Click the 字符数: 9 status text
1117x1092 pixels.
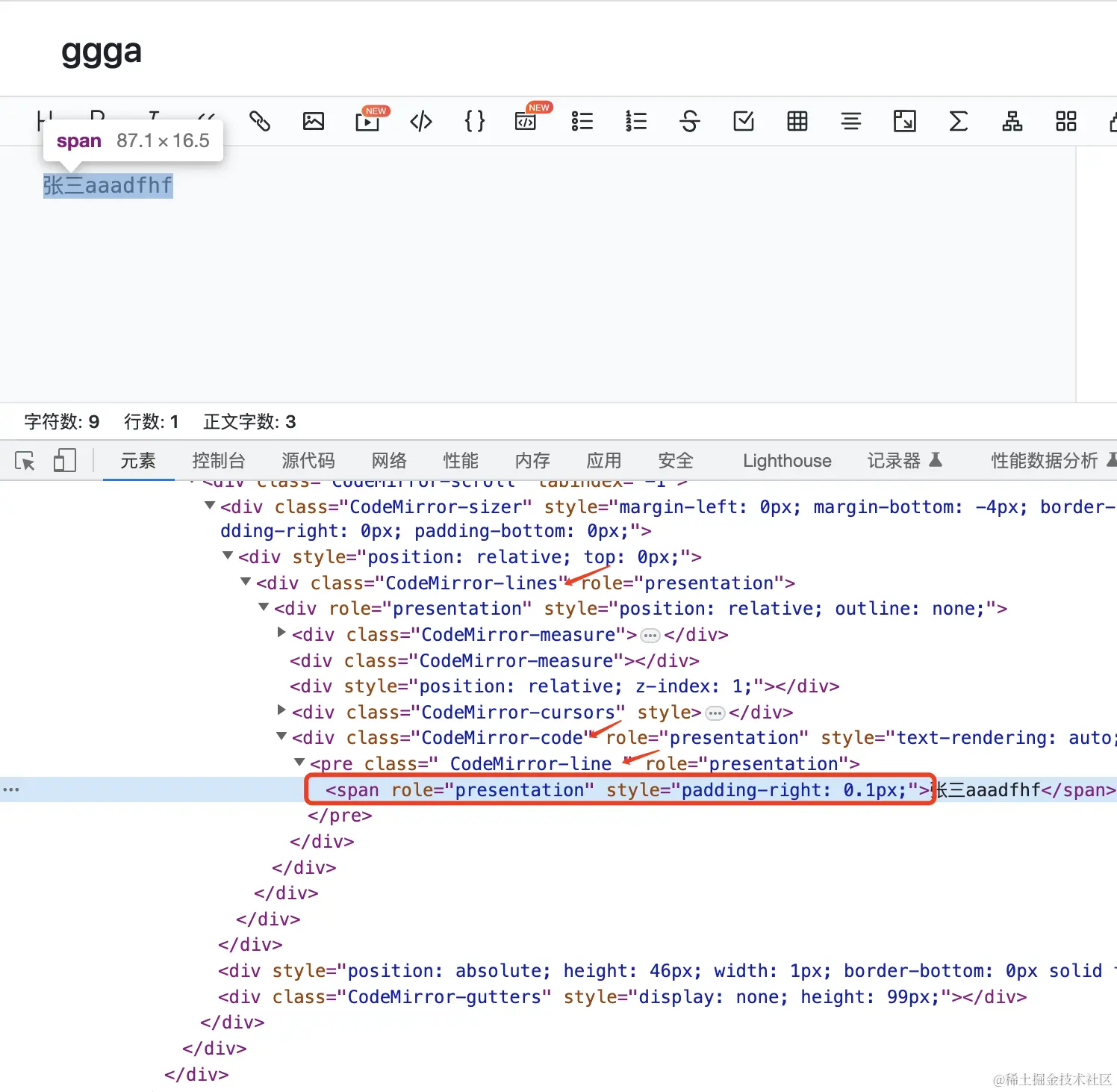[62, 422]
